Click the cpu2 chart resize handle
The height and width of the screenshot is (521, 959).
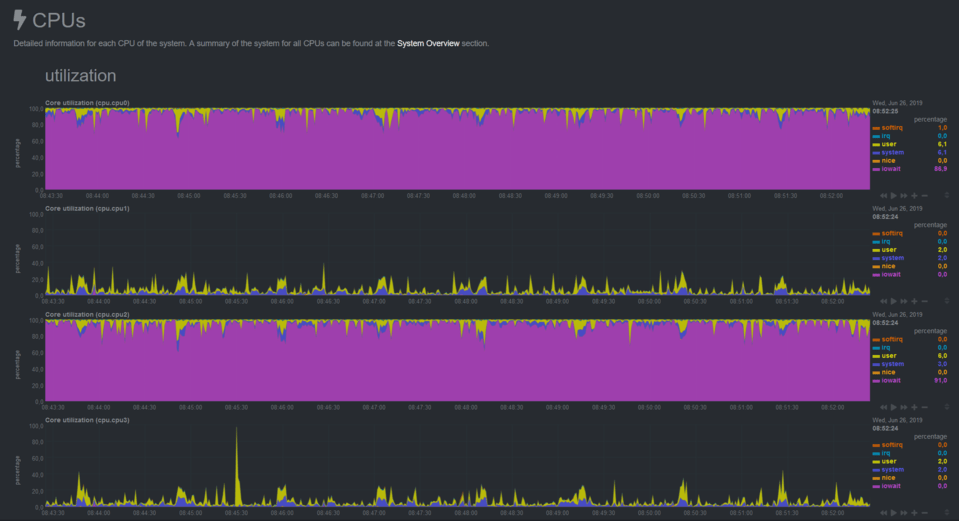[x=947, y=407]
